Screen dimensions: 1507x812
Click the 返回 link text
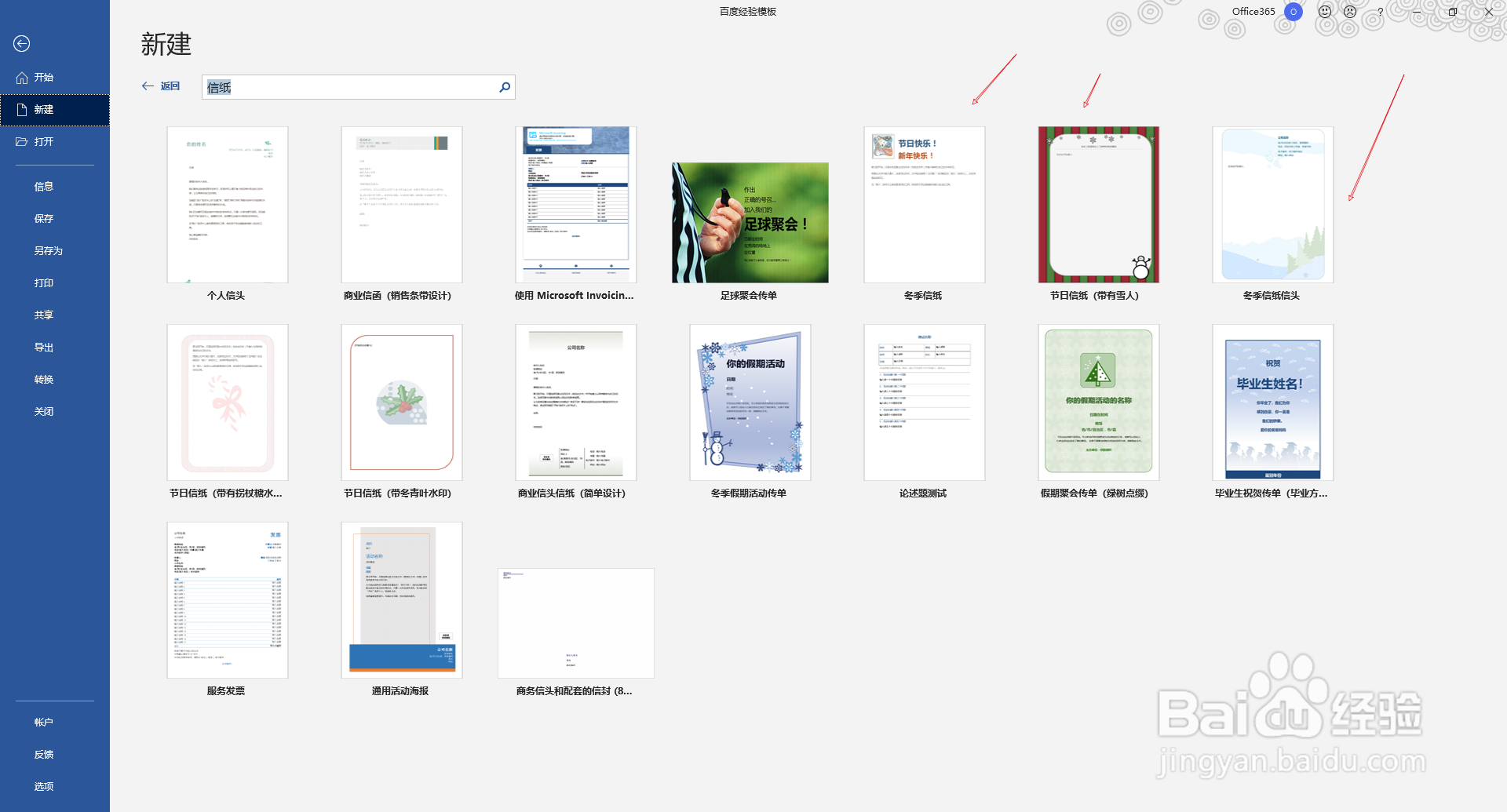point(170,86)
